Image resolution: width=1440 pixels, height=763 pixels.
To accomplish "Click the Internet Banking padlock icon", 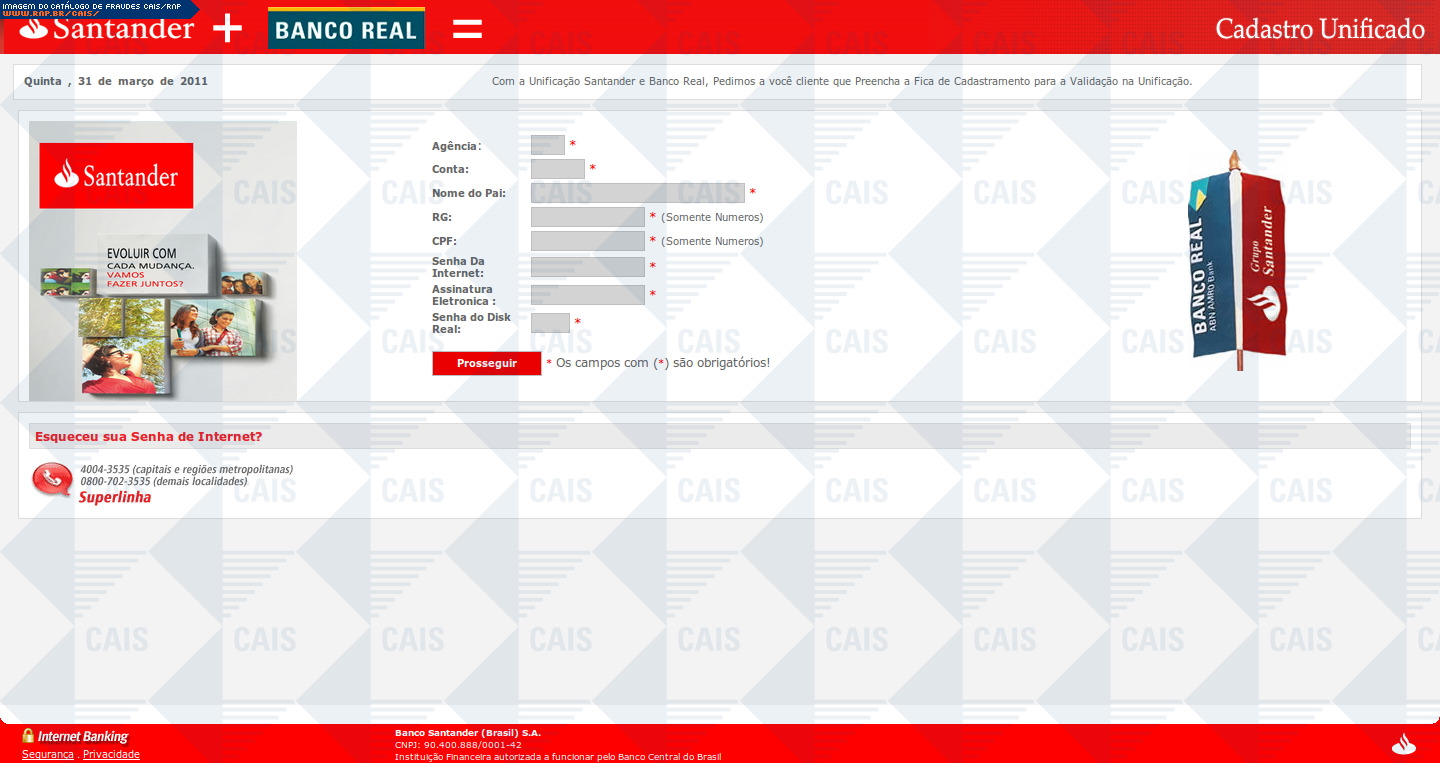I will (x=28, y=736).
